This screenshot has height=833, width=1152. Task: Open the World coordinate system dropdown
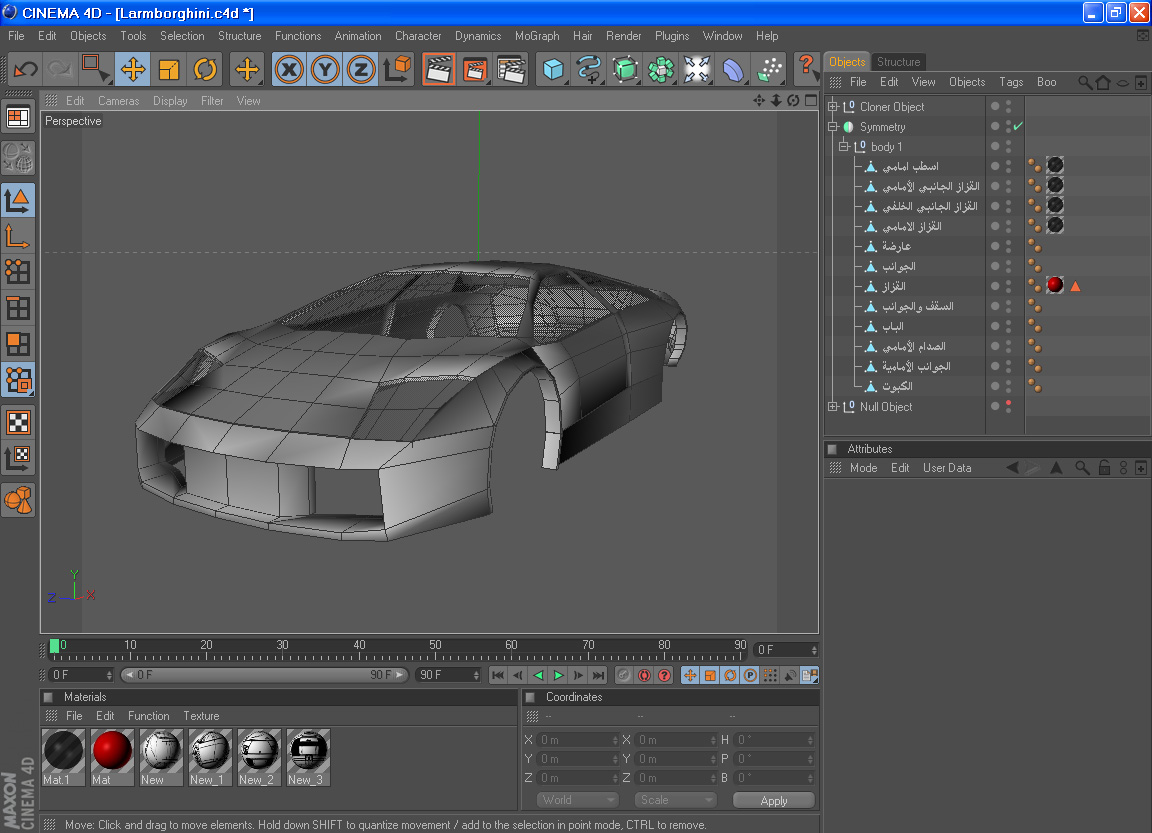pyautogui.click(x=577, y=800)
